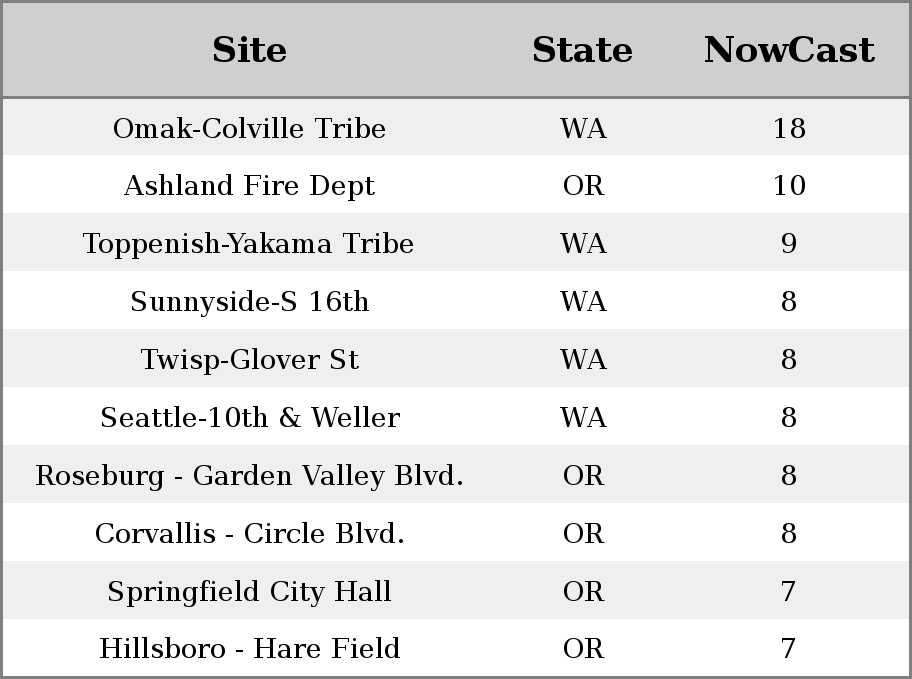Viewport: 912px width, 679px height.
Task: Click the State column header
Action: tap(582, 50)
